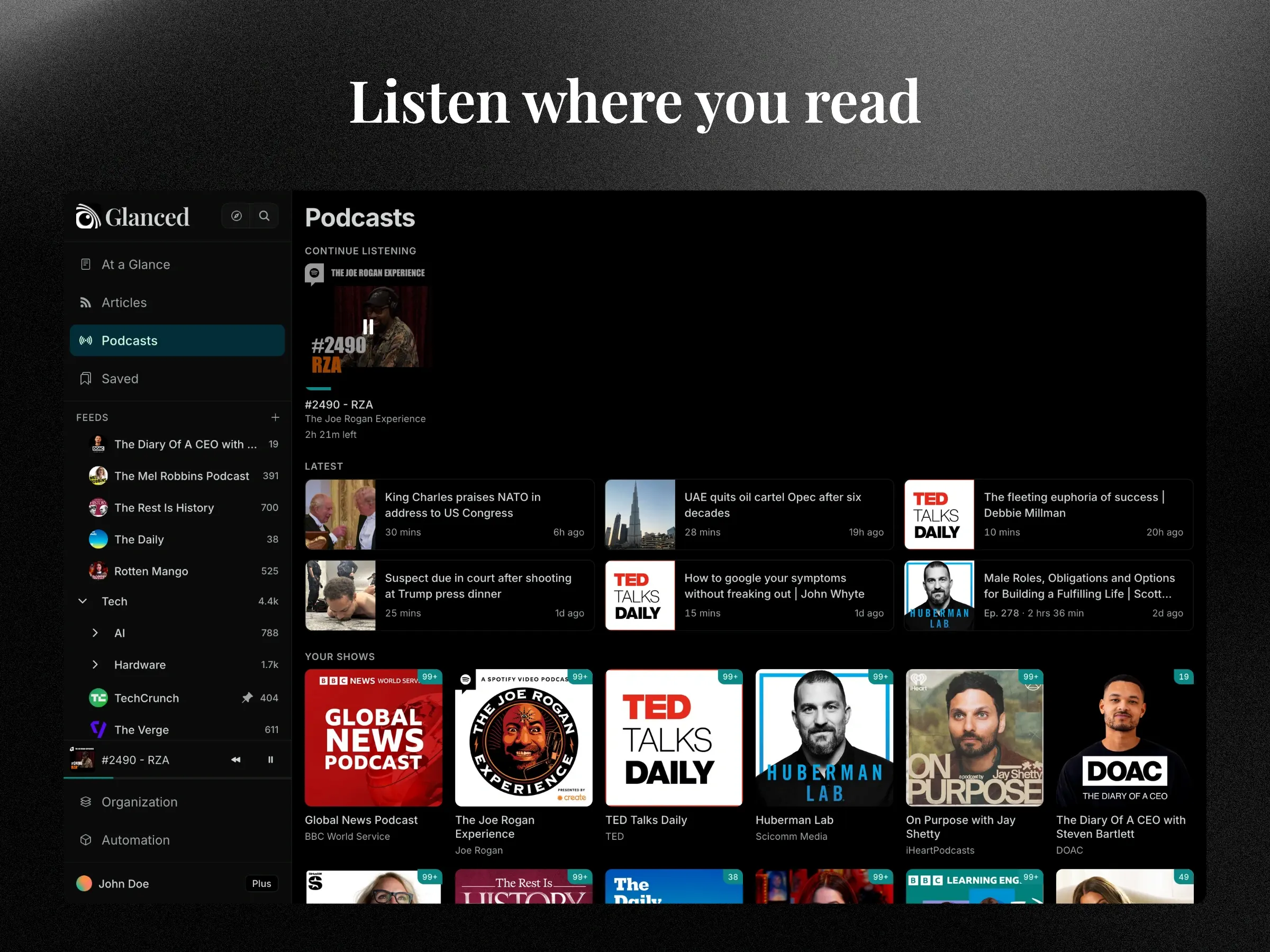Open TED Talks Daily show cover

pyautogui.click(x=674, y=737)
